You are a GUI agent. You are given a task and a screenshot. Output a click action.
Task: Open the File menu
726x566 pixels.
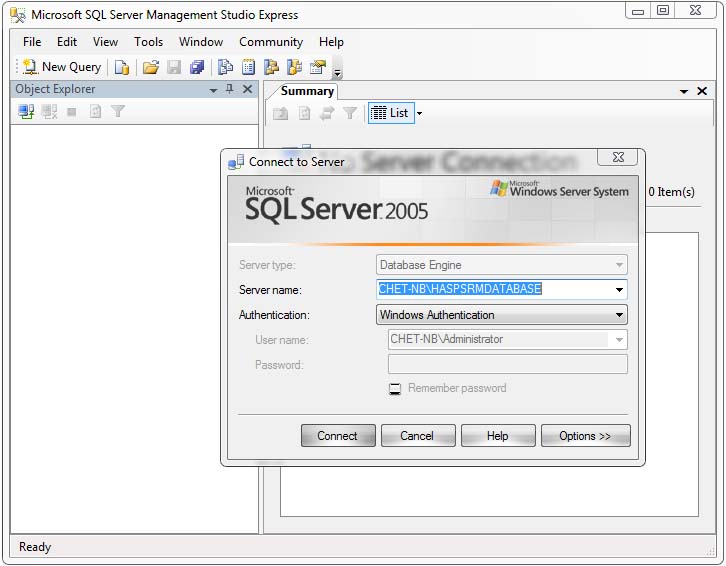[x=32, y=42]
